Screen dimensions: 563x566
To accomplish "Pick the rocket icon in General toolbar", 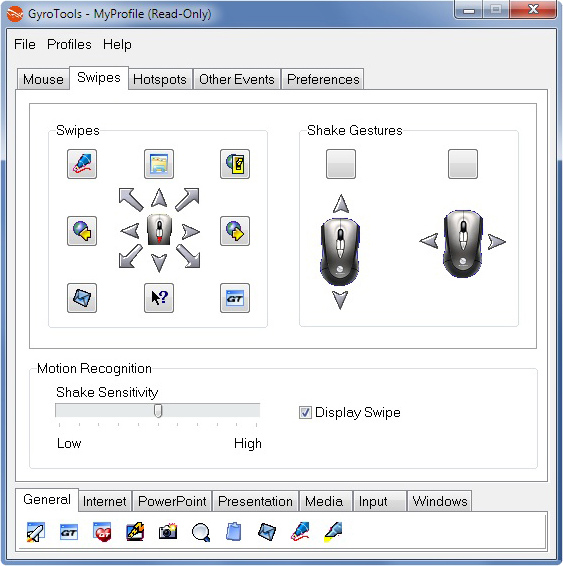I will pyautogui.click(x=36, y=532).
